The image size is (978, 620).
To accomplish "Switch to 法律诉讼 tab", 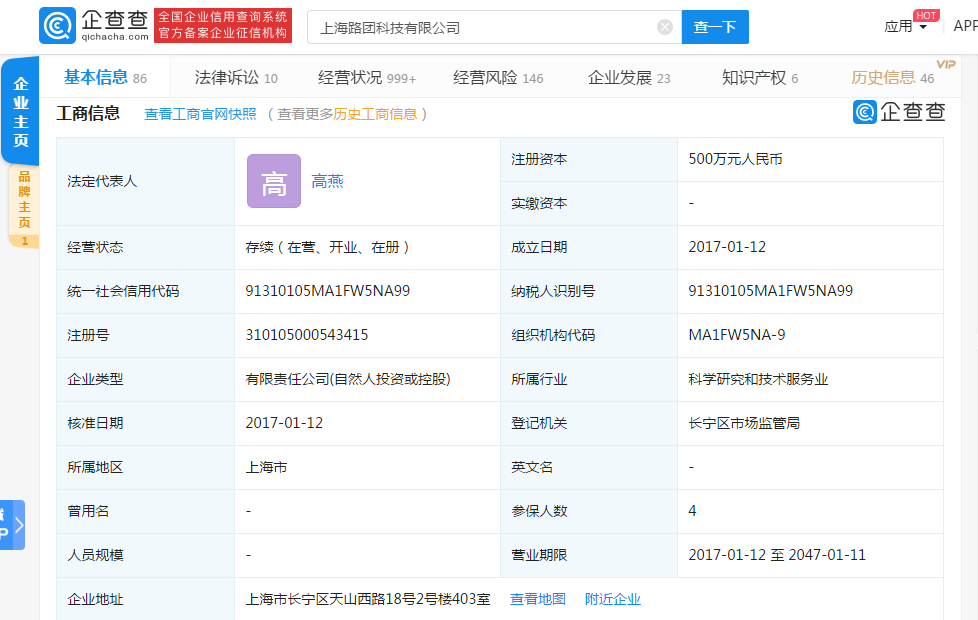I will 236,77.
